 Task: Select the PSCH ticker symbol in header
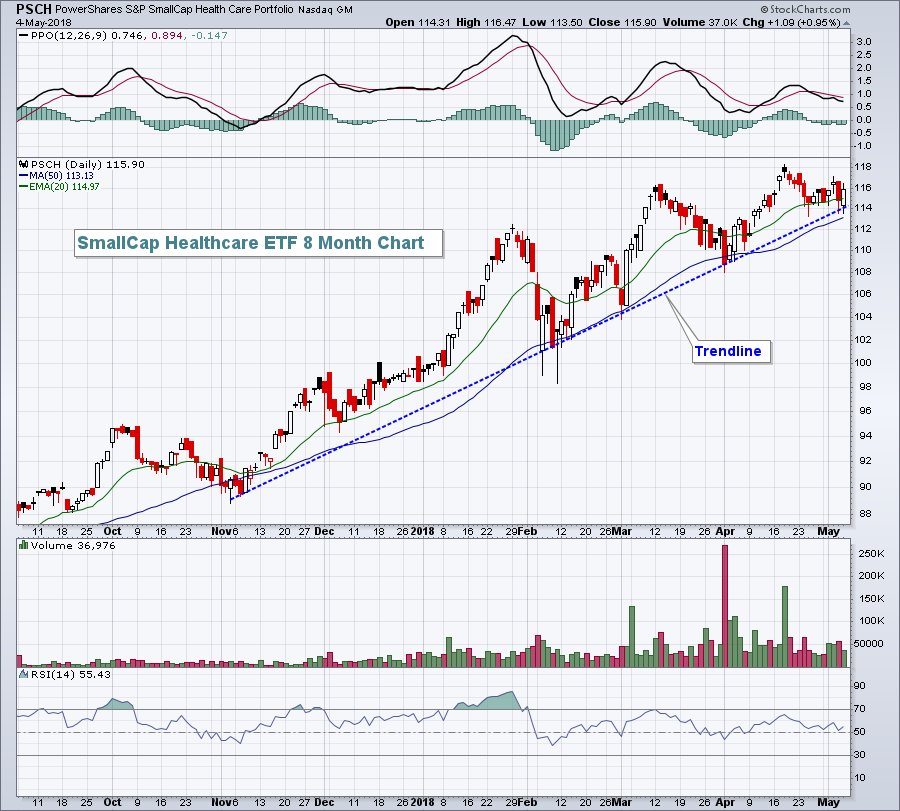click(x=34, y=9)
